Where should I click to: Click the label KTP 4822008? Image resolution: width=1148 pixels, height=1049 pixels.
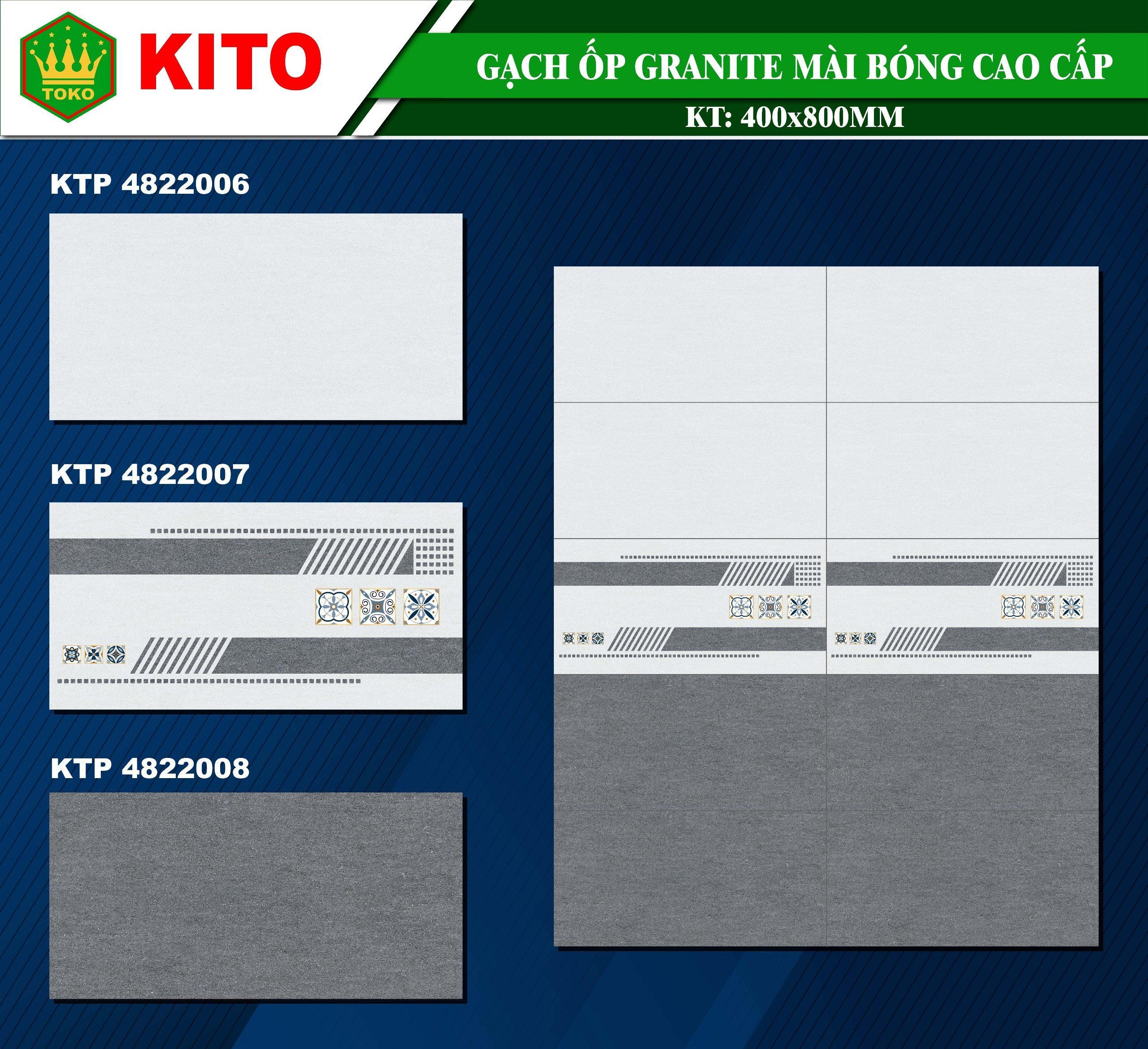point(150,768)
